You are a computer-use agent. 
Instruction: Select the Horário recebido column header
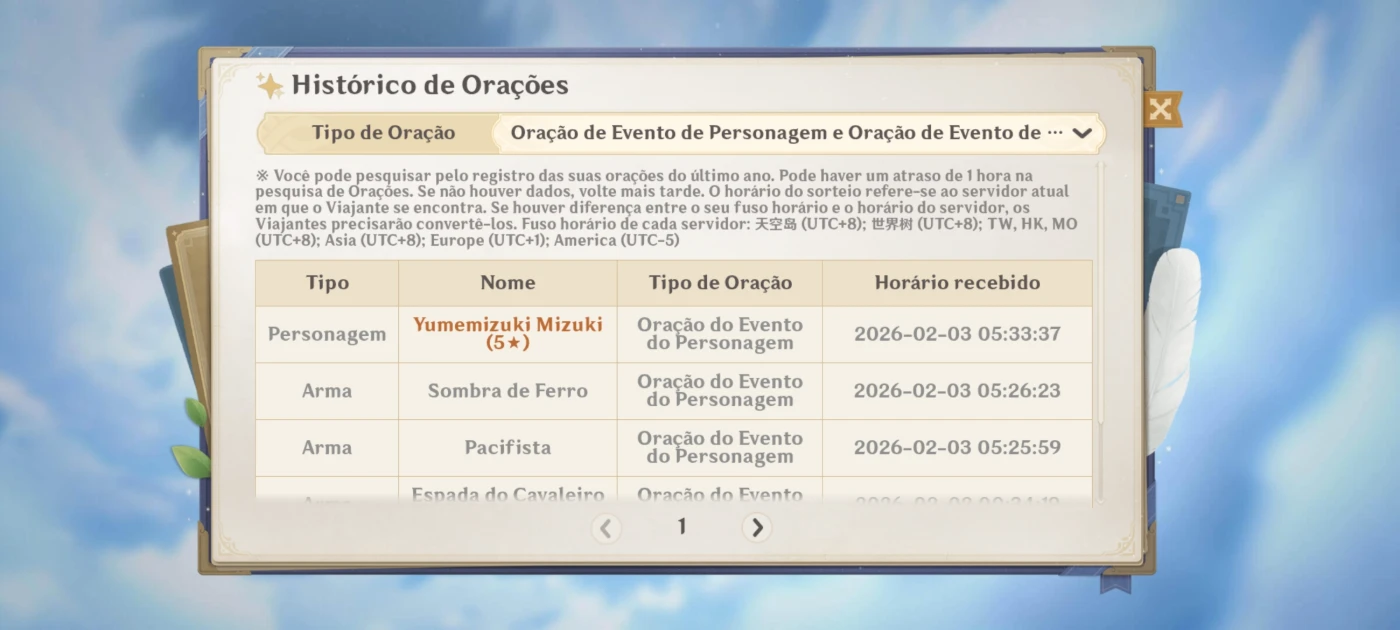coord(956,283)
